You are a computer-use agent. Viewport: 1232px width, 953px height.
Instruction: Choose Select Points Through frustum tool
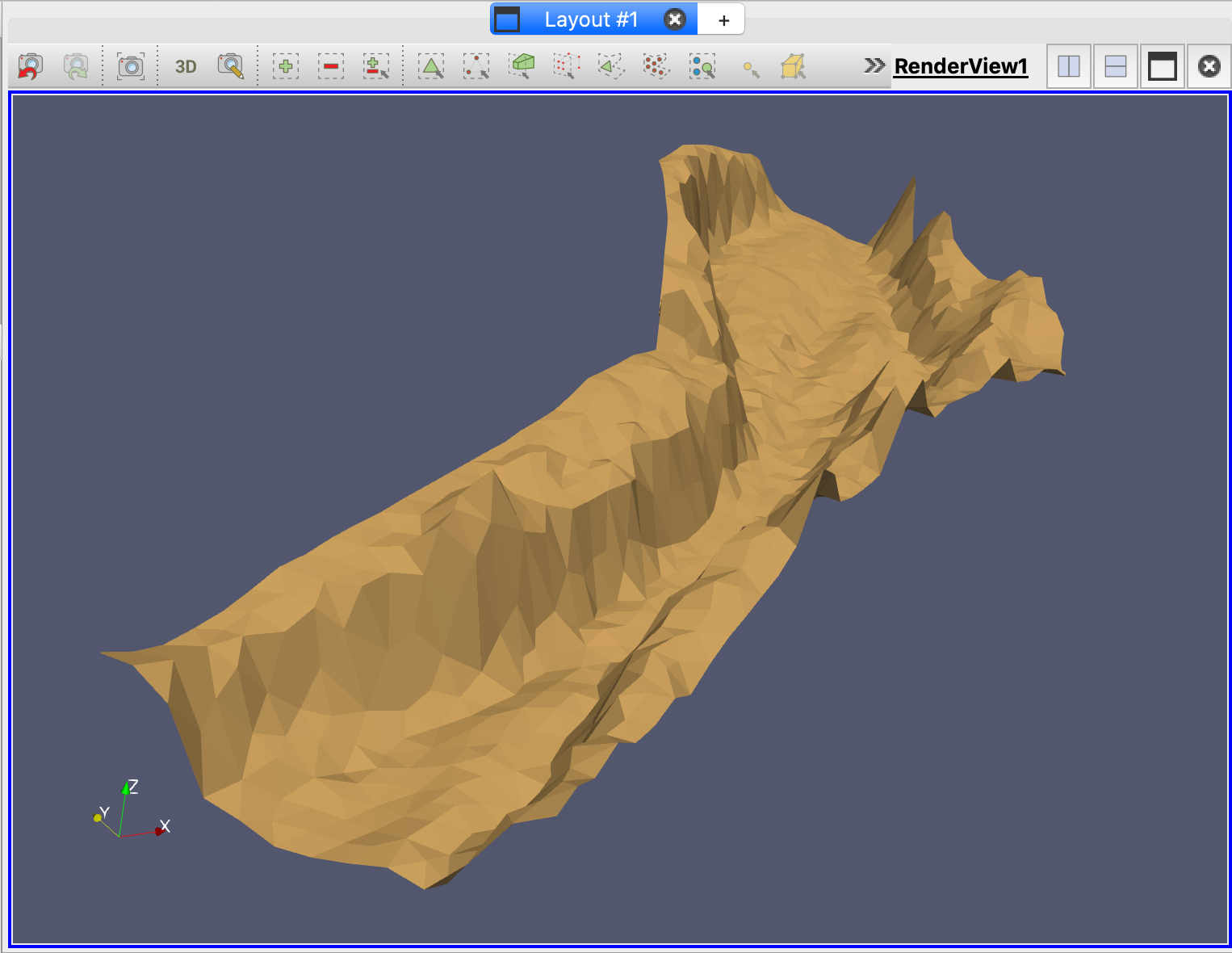[568, 66]
